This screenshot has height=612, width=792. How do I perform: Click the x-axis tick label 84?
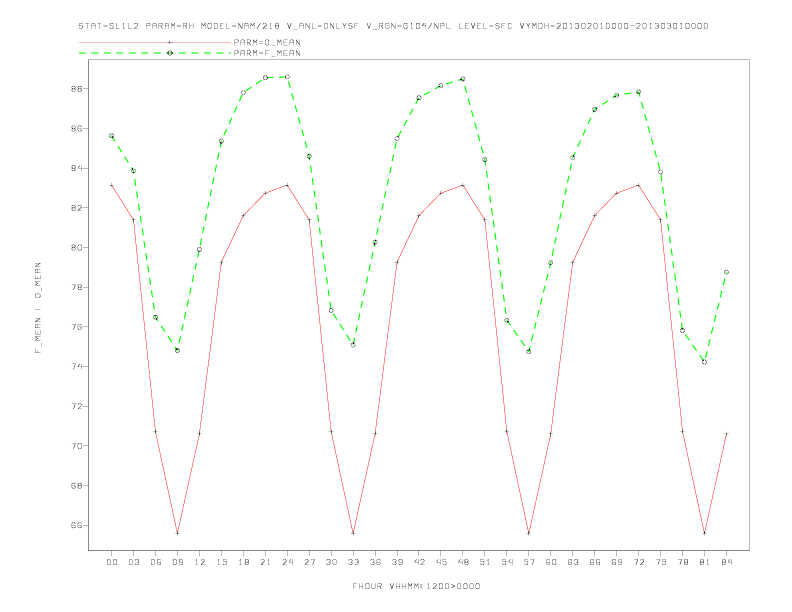coord(726,562)
